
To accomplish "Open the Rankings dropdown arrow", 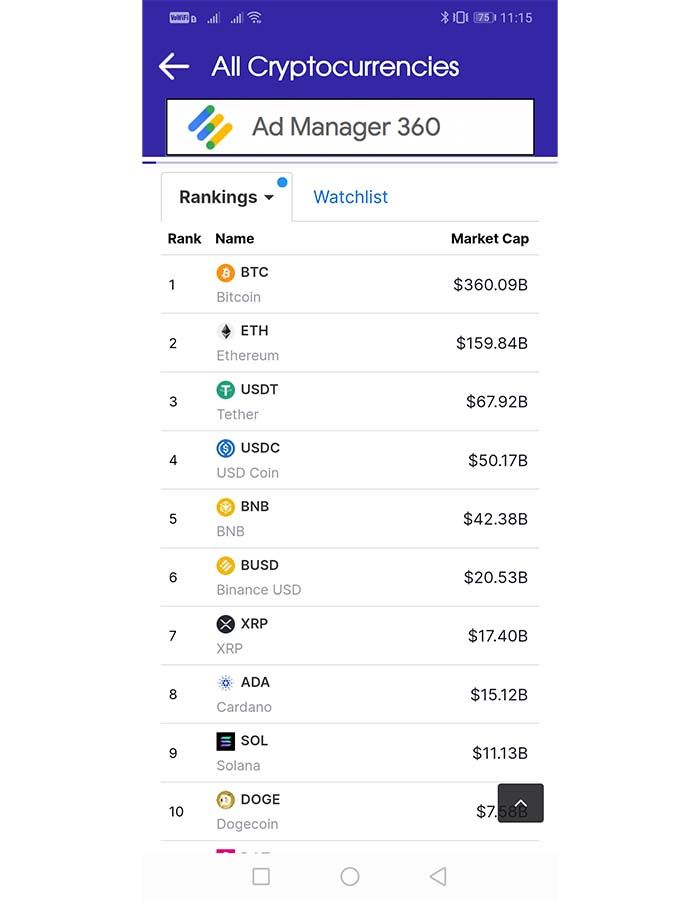I will [269, 197].
